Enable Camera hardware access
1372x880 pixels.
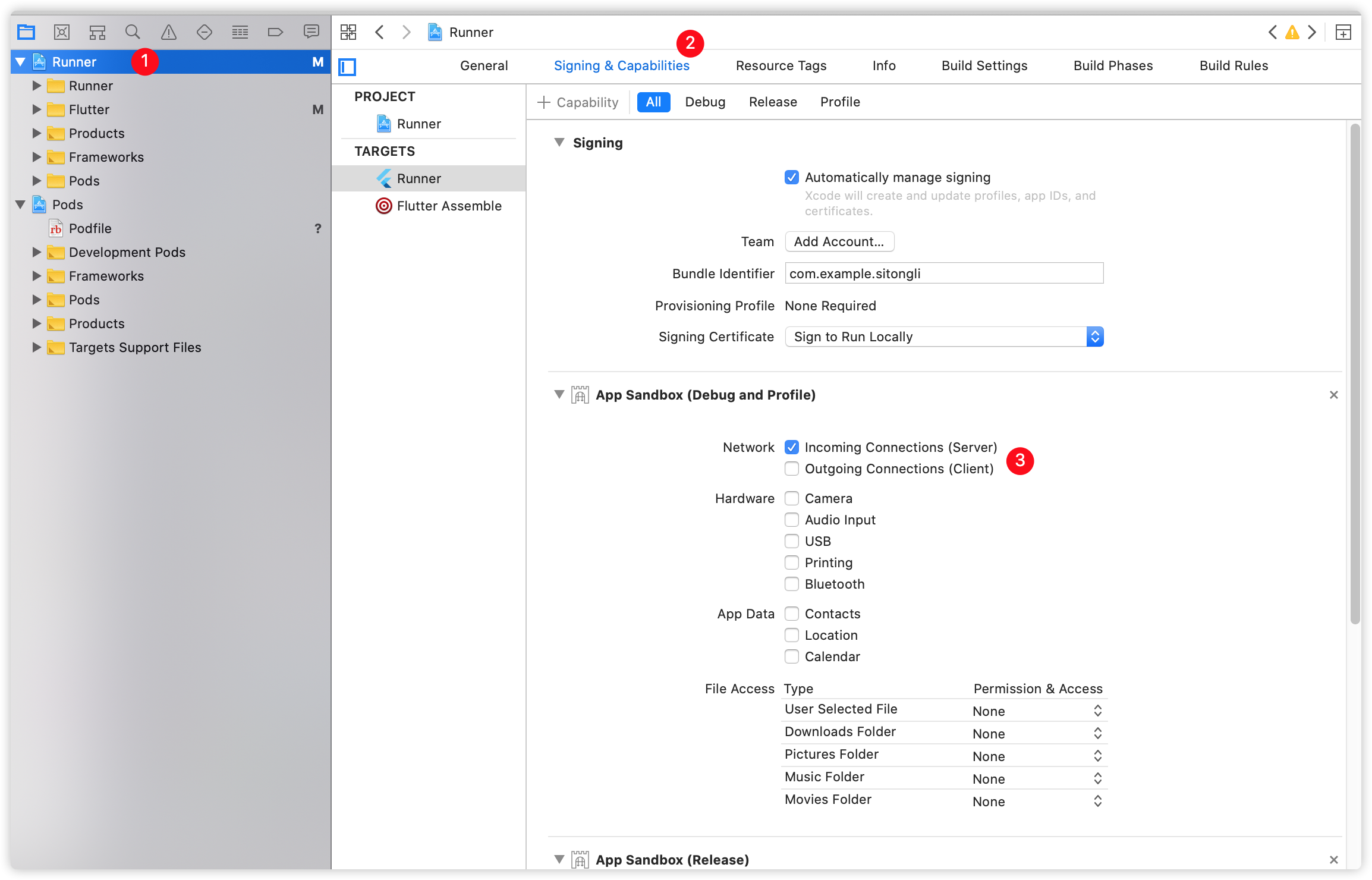click(x=792, y=498)
